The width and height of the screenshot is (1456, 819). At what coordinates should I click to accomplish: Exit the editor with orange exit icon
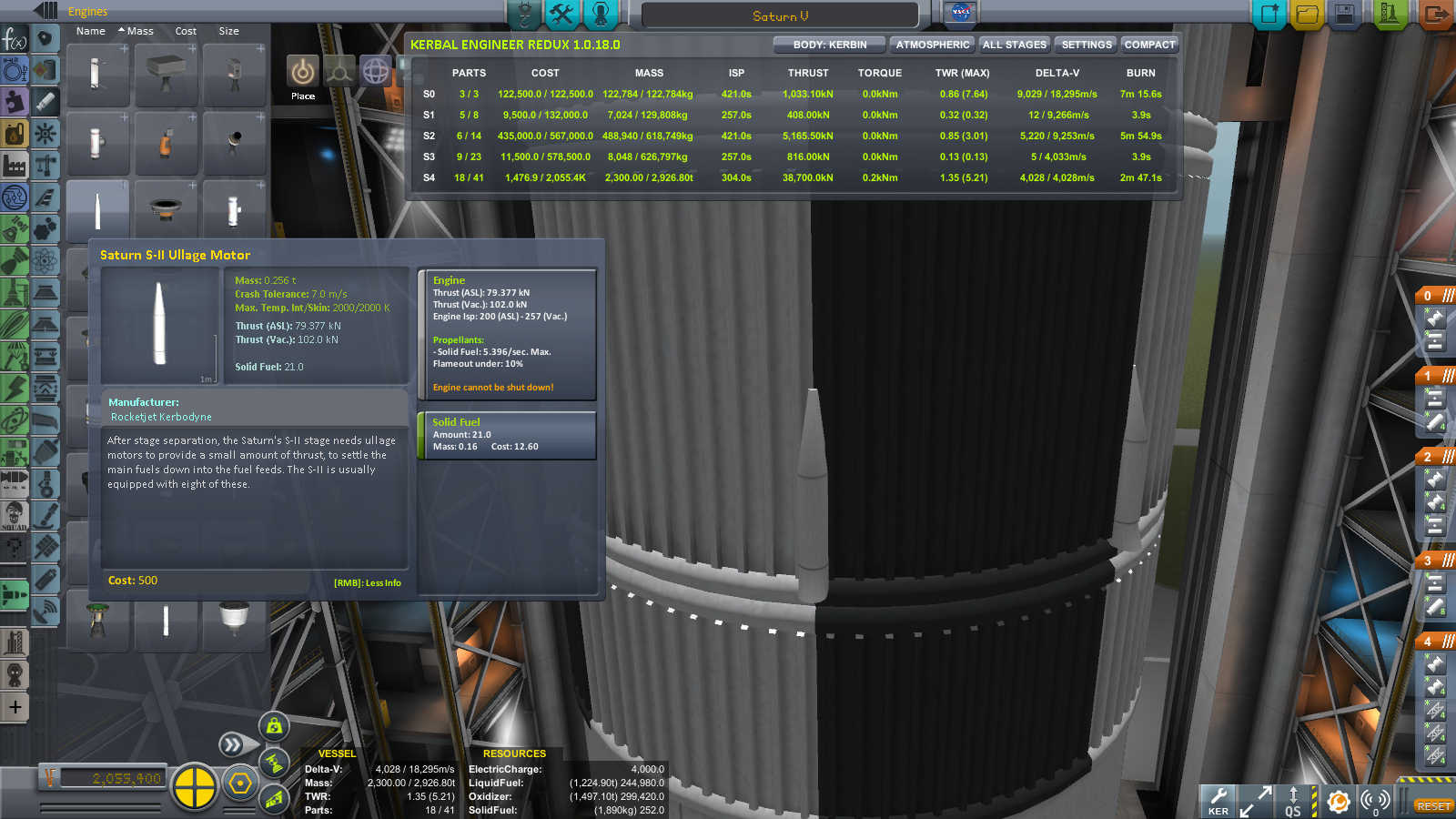[x=1435, y=15]
